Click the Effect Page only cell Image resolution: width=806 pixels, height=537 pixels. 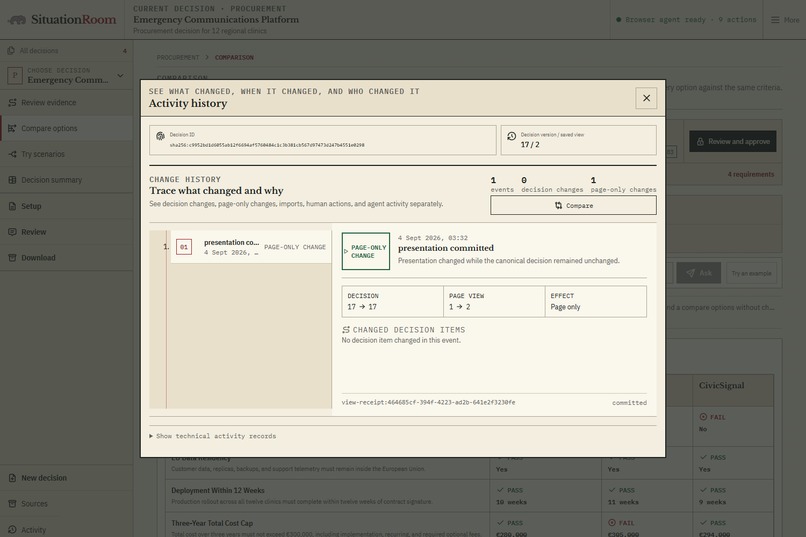[x=596, y=302]
